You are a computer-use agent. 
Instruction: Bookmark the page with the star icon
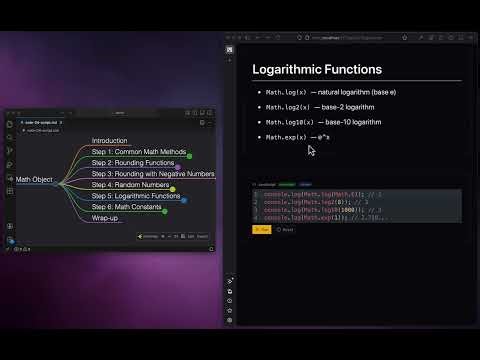[x=405, y=38]
